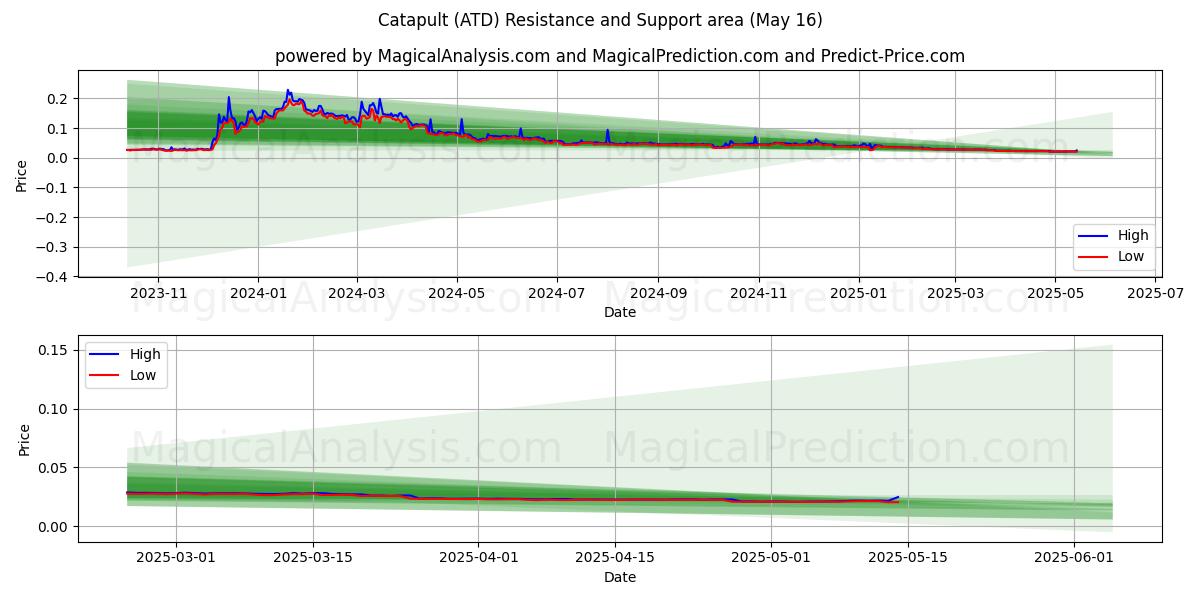Click the '2025-06-01' date tick label

[1074, 558]
